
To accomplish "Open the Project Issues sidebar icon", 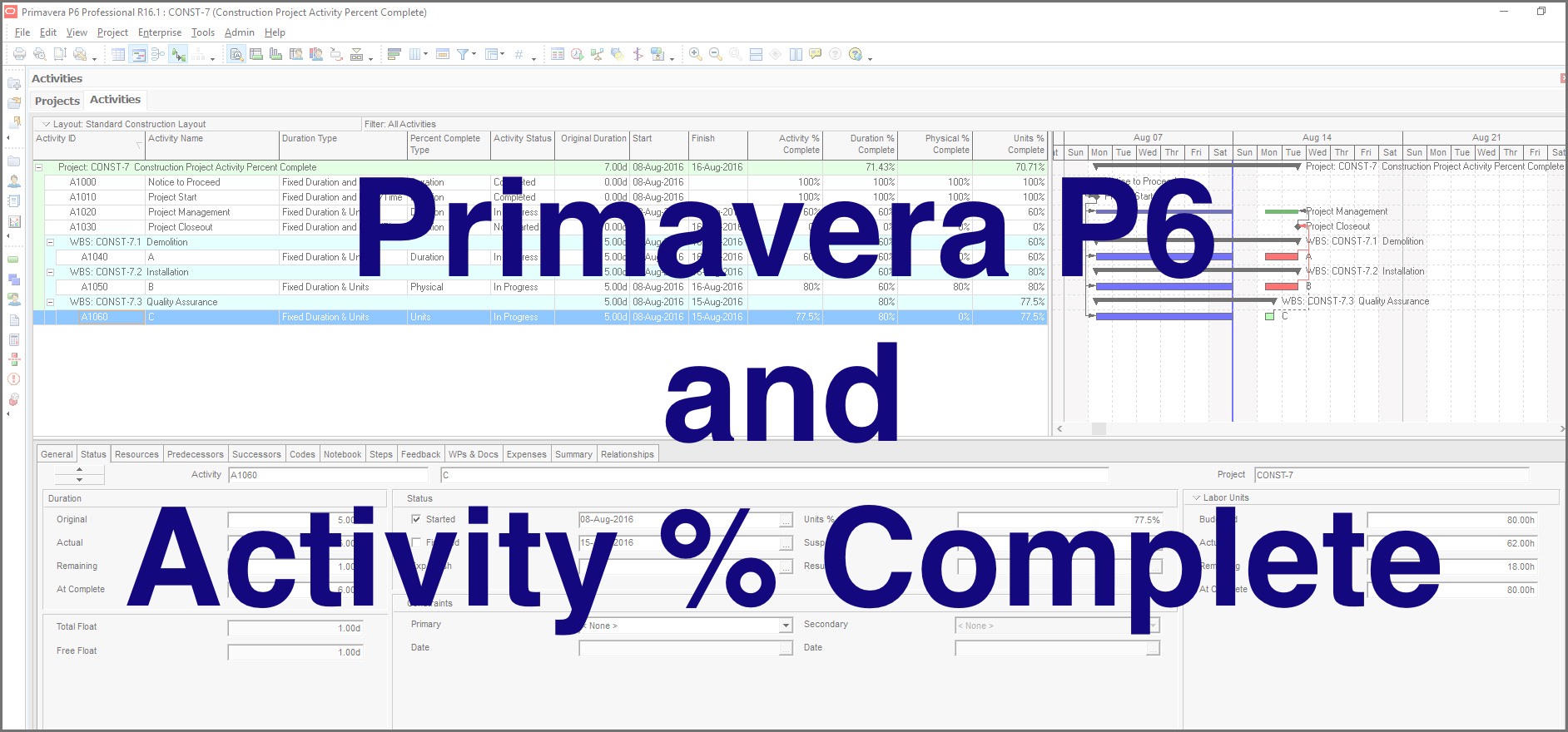I will pyautogui.click(x=14, y=379).
